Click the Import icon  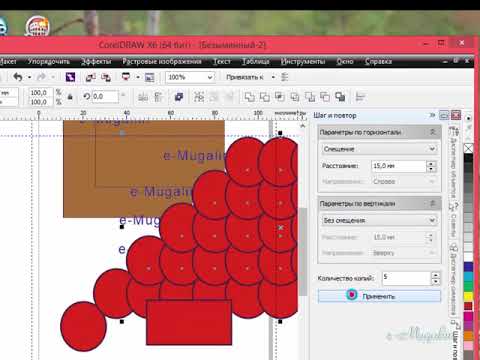point(90,77)
